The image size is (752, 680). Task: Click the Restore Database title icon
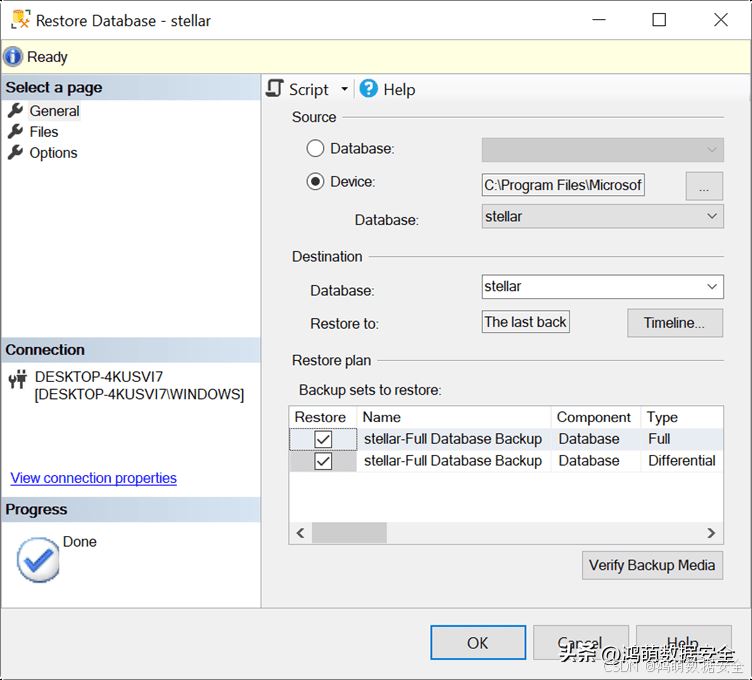(21, 20)
